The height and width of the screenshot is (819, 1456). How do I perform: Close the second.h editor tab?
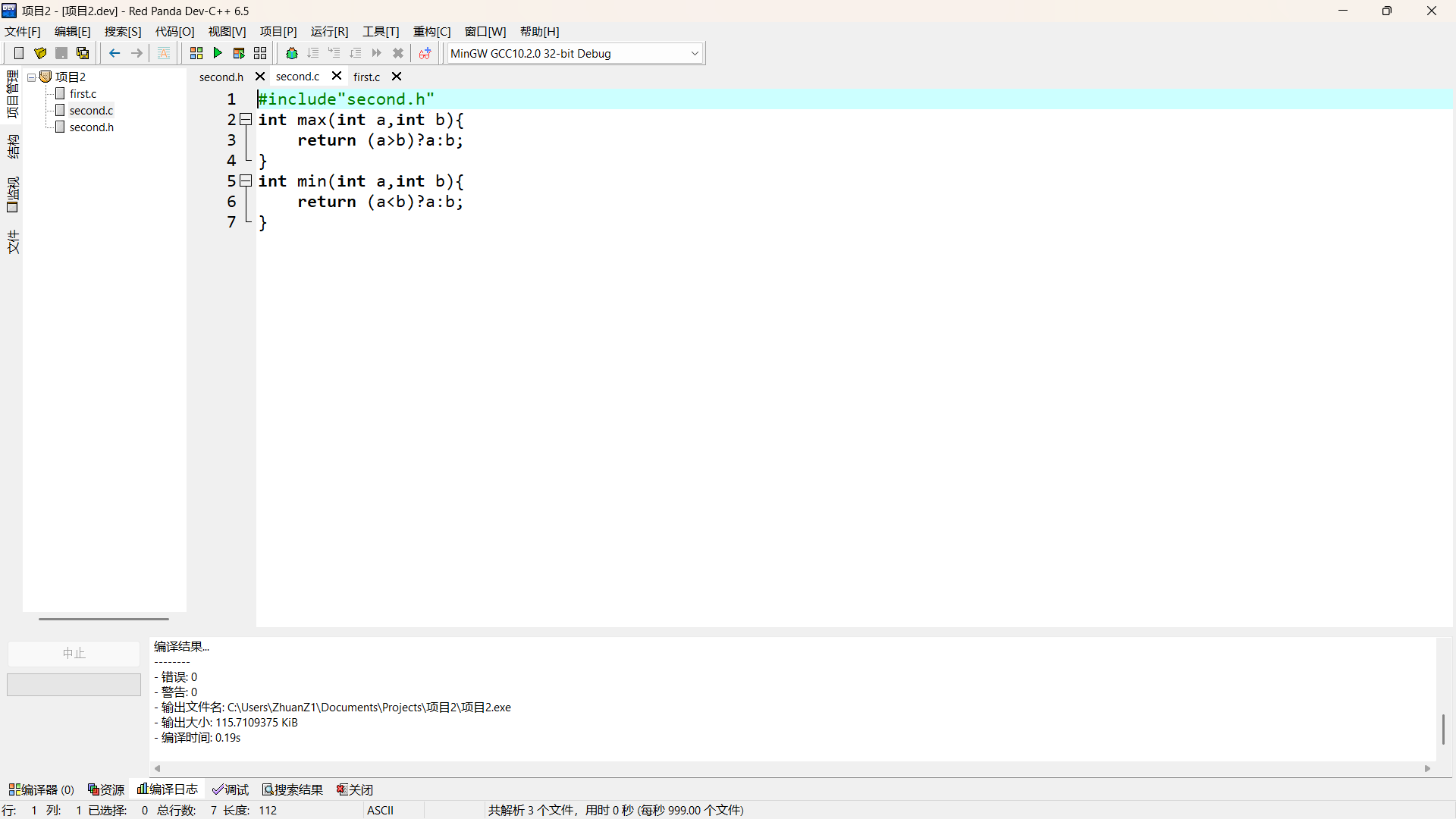[x=260, y=77]
